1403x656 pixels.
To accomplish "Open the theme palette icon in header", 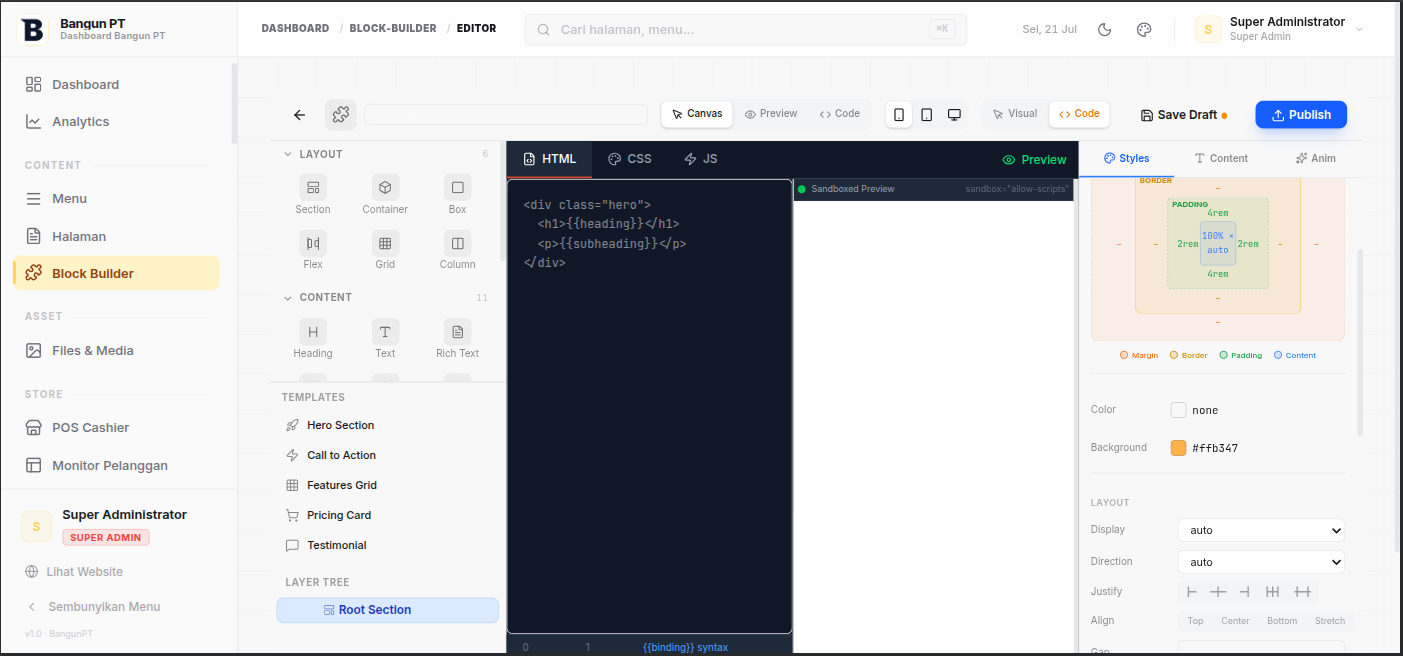I will click(1144, 30).
